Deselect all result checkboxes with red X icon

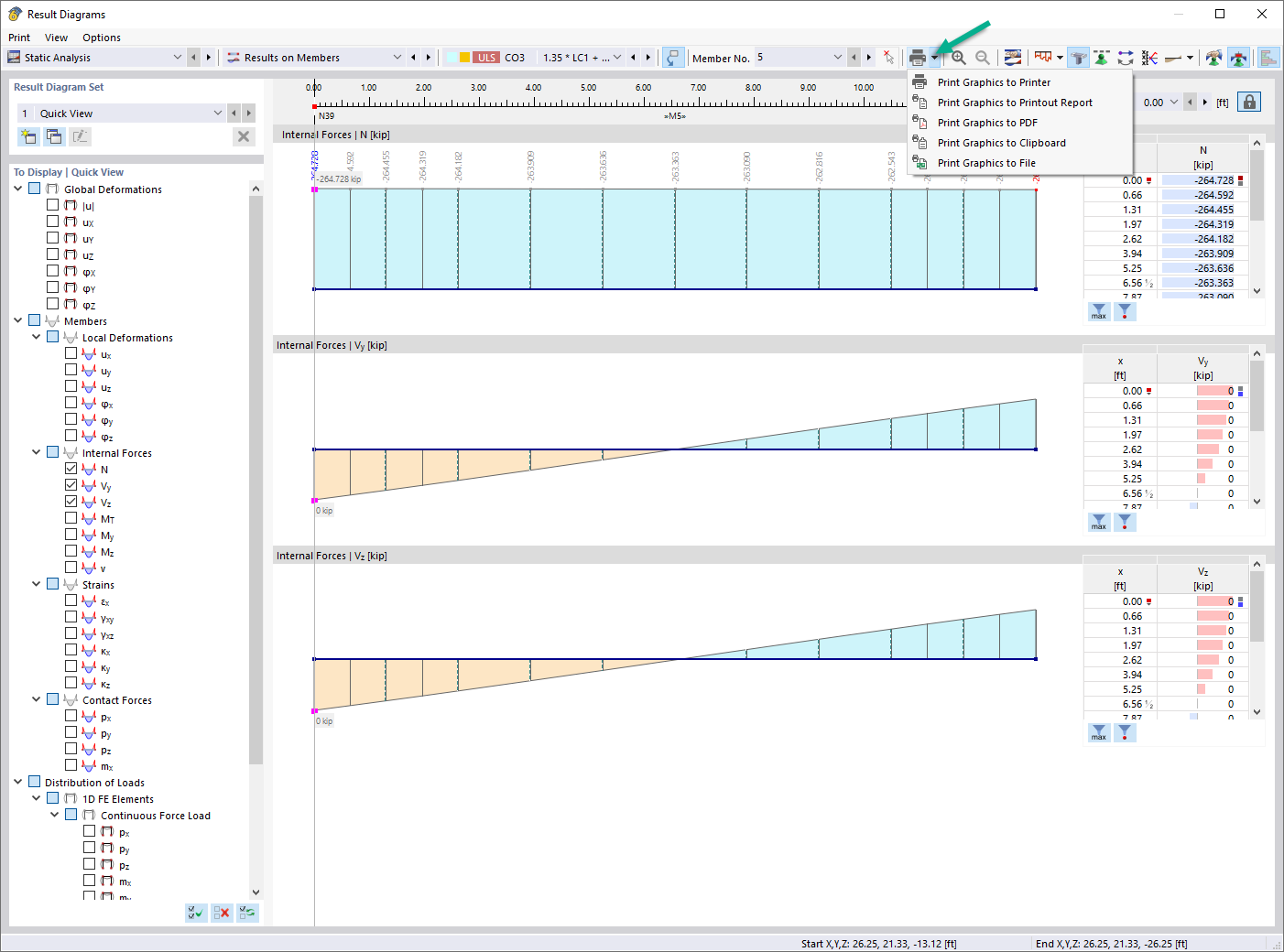click(221, 913)
